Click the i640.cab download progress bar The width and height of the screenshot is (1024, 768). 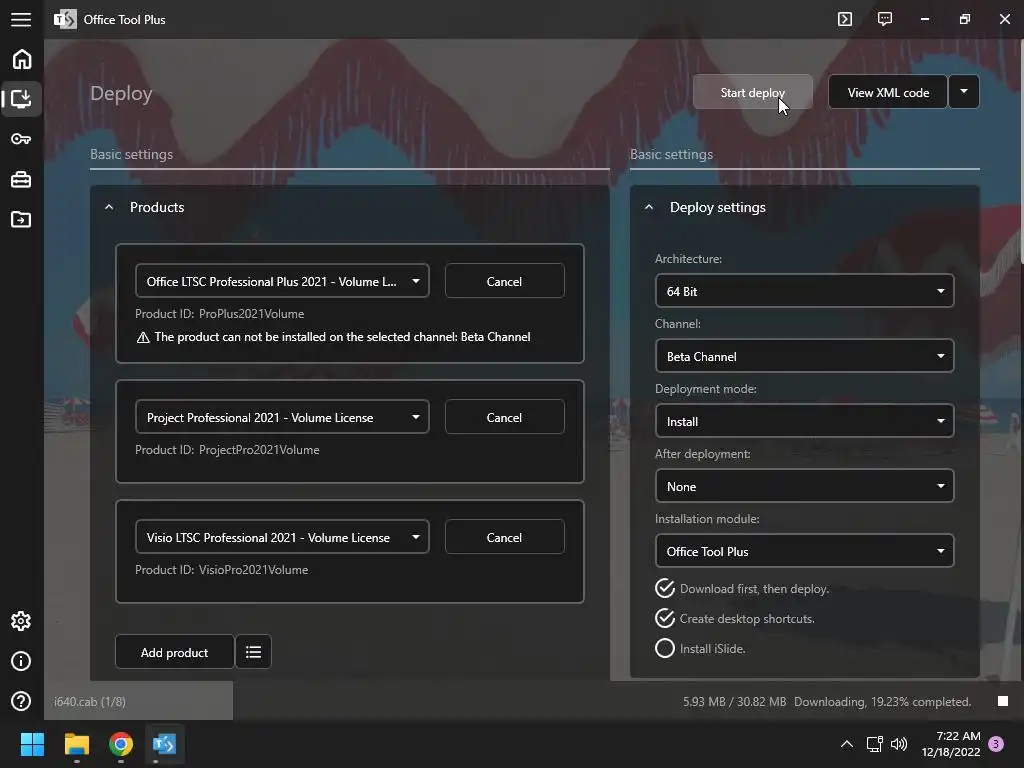click(138, 701)
